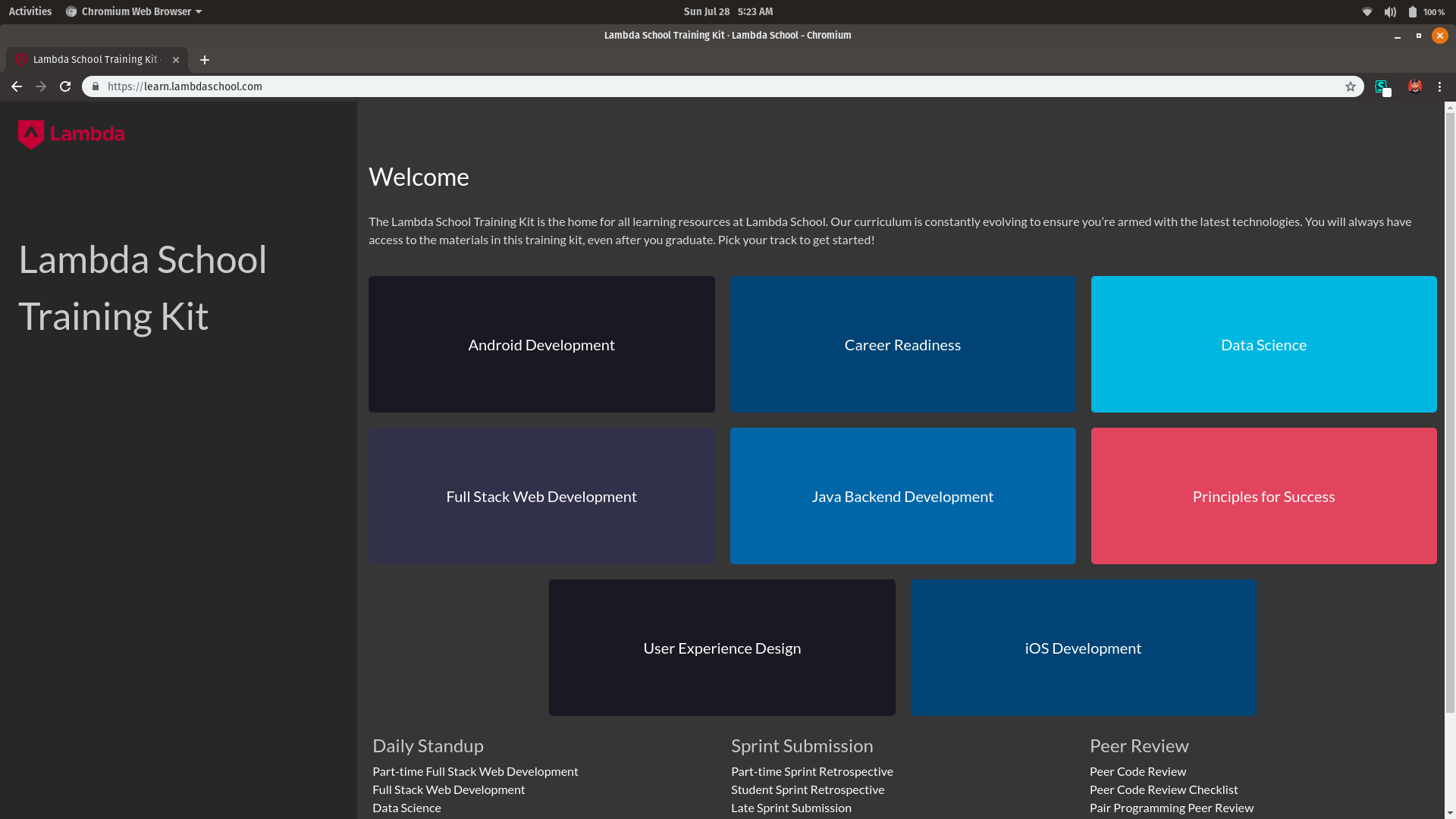The width and height of the screenshot is (1456, 819).
Task: Click the volume speaker icon in the top bar
Action: (x=1390, y=12)
